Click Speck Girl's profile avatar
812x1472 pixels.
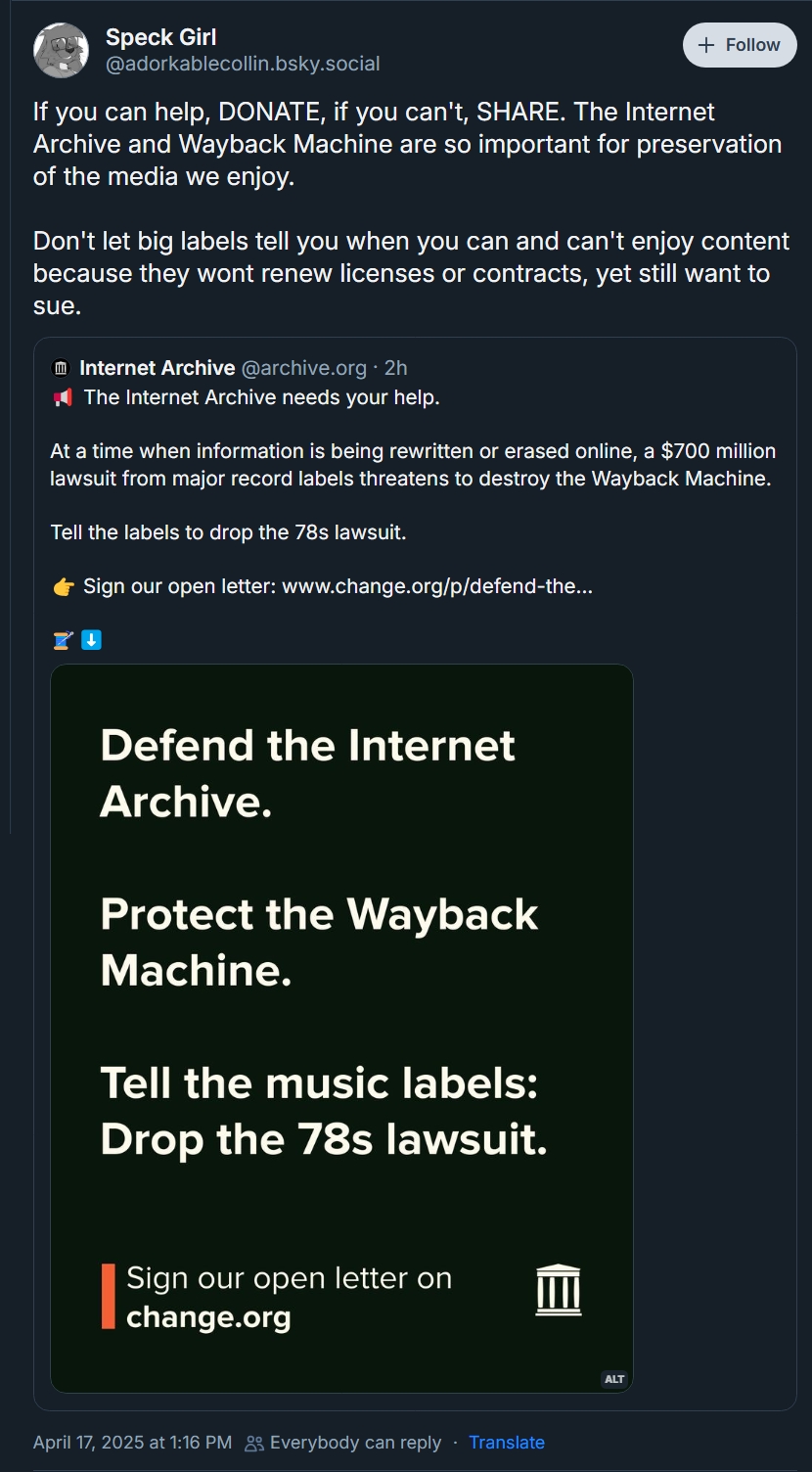click(x=62, y=50)
